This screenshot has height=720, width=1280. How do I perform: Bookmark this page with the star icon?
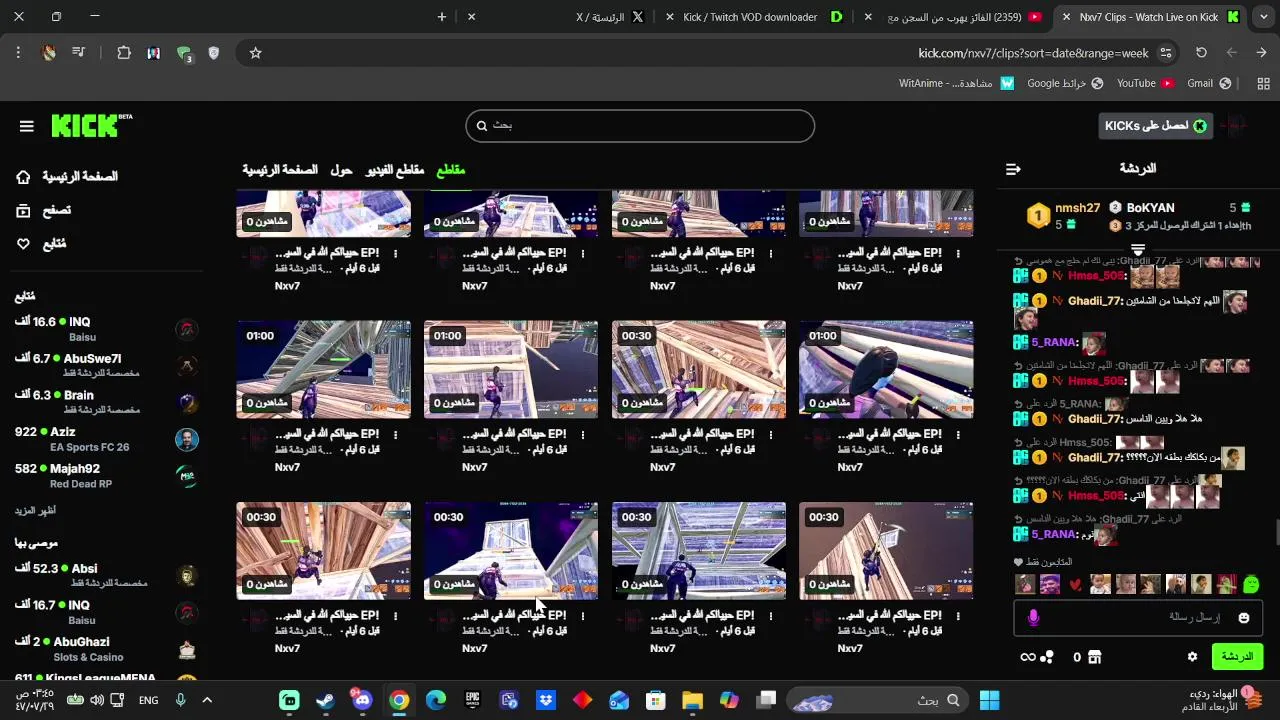point(255,53)
